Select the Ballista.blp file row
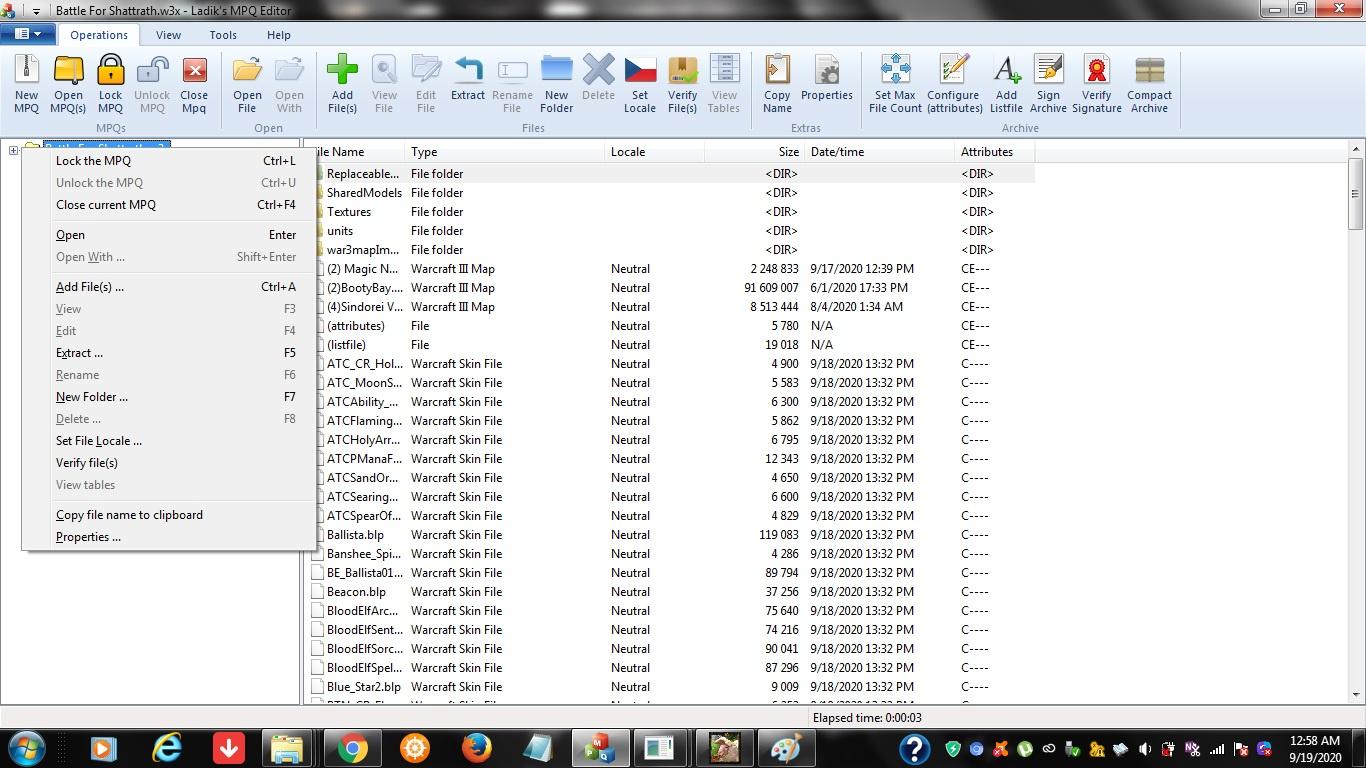1366x768 pixels. pos(672,534)
